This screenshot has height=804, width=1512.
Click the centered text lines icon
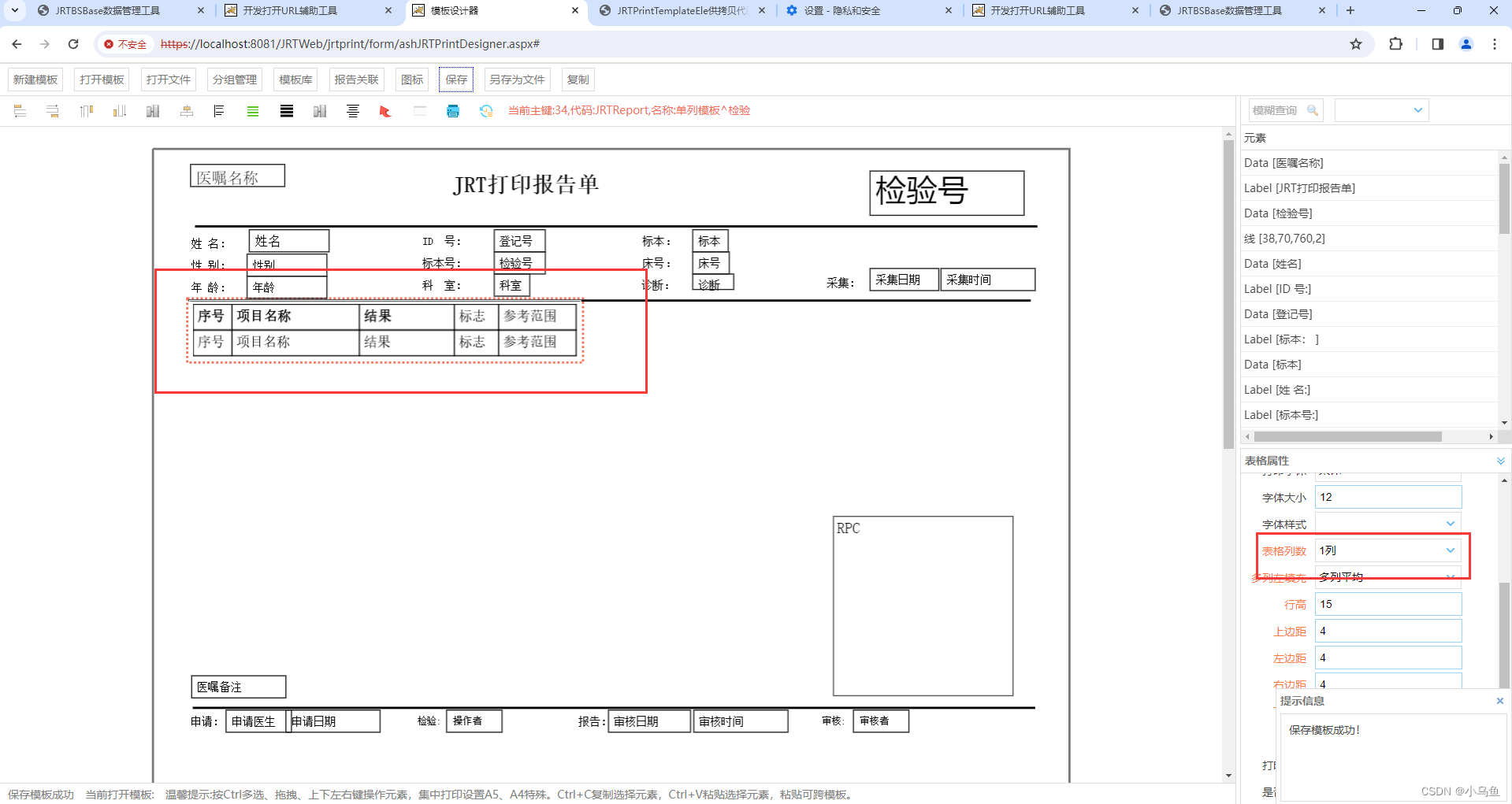click(x=353, y=111)
